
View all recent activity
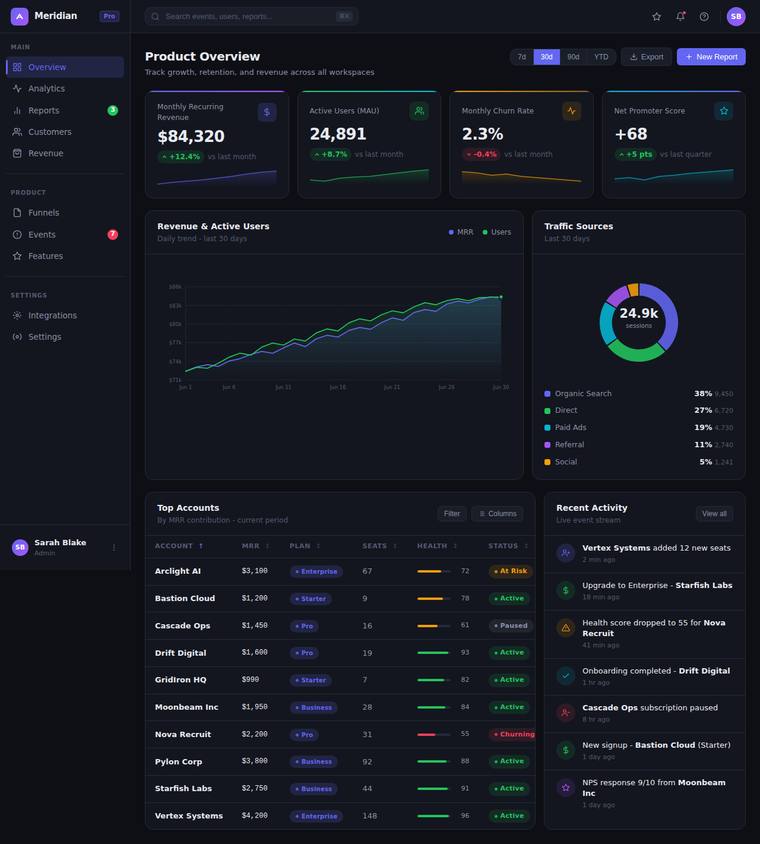click(714, 514)
